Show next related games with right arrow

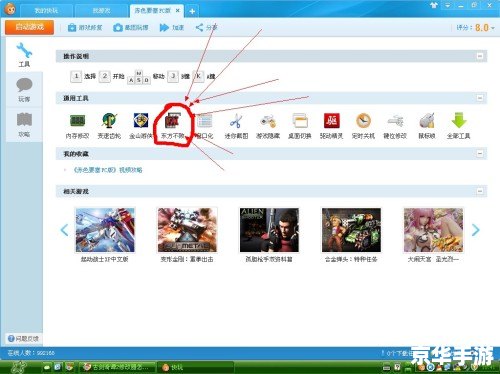point(476,230)
